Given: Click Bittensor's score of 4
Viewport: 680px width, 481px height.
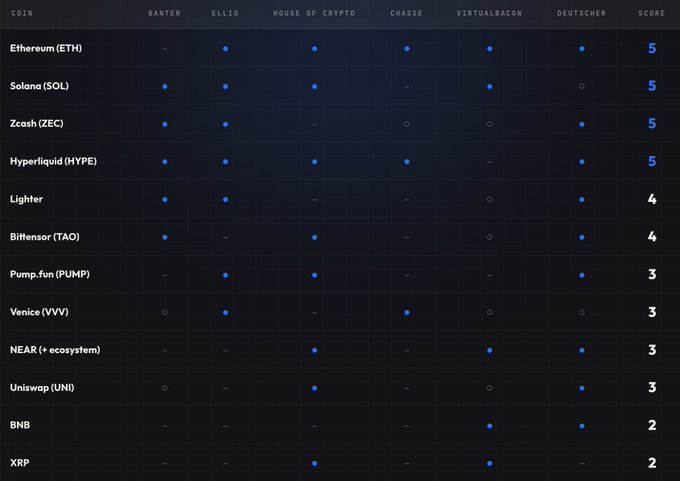Looking at the screenshot, I should point(652,237).
